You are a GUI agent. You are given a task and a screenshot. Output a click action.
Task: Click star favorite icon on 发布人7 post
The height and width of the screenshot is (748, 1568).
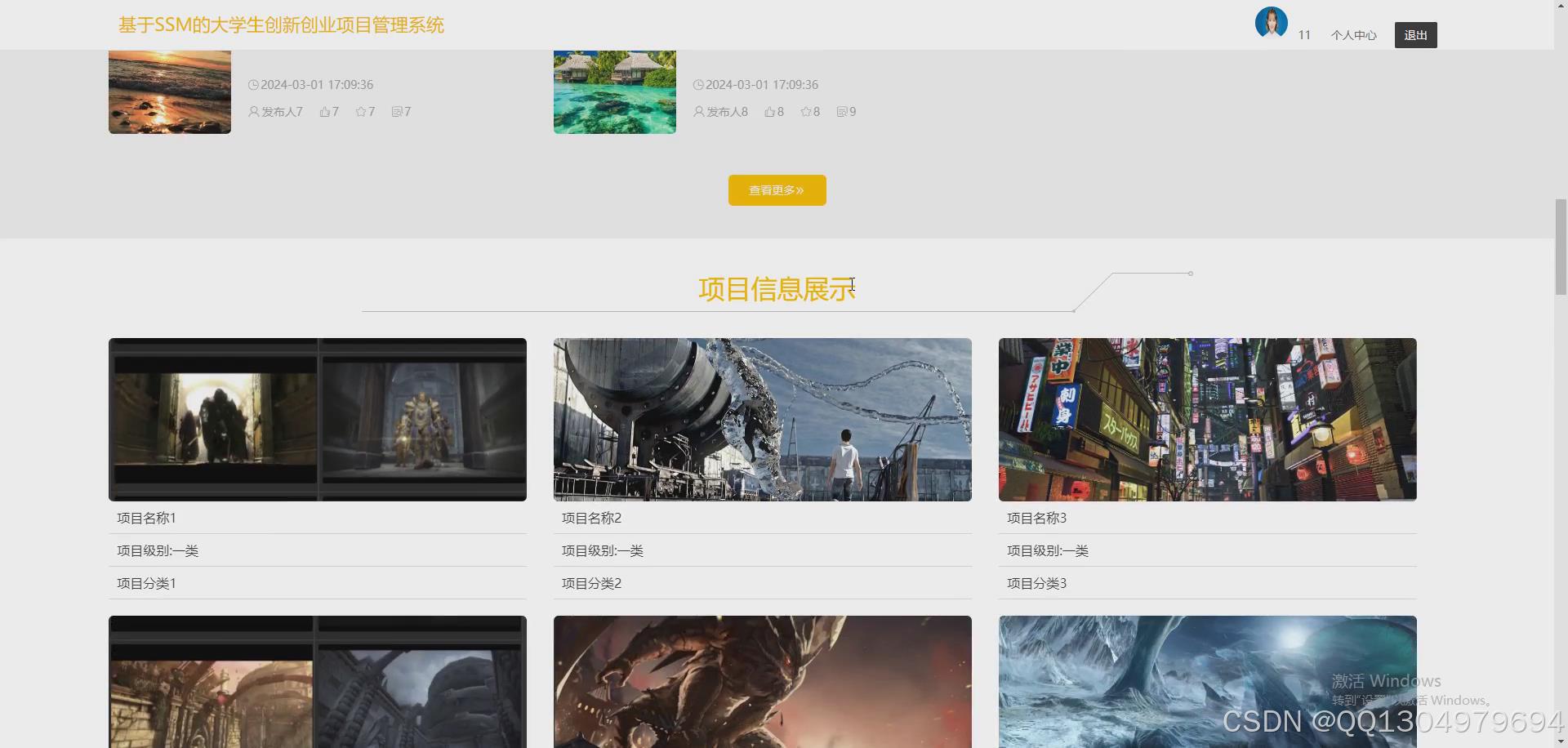point(361,112)
